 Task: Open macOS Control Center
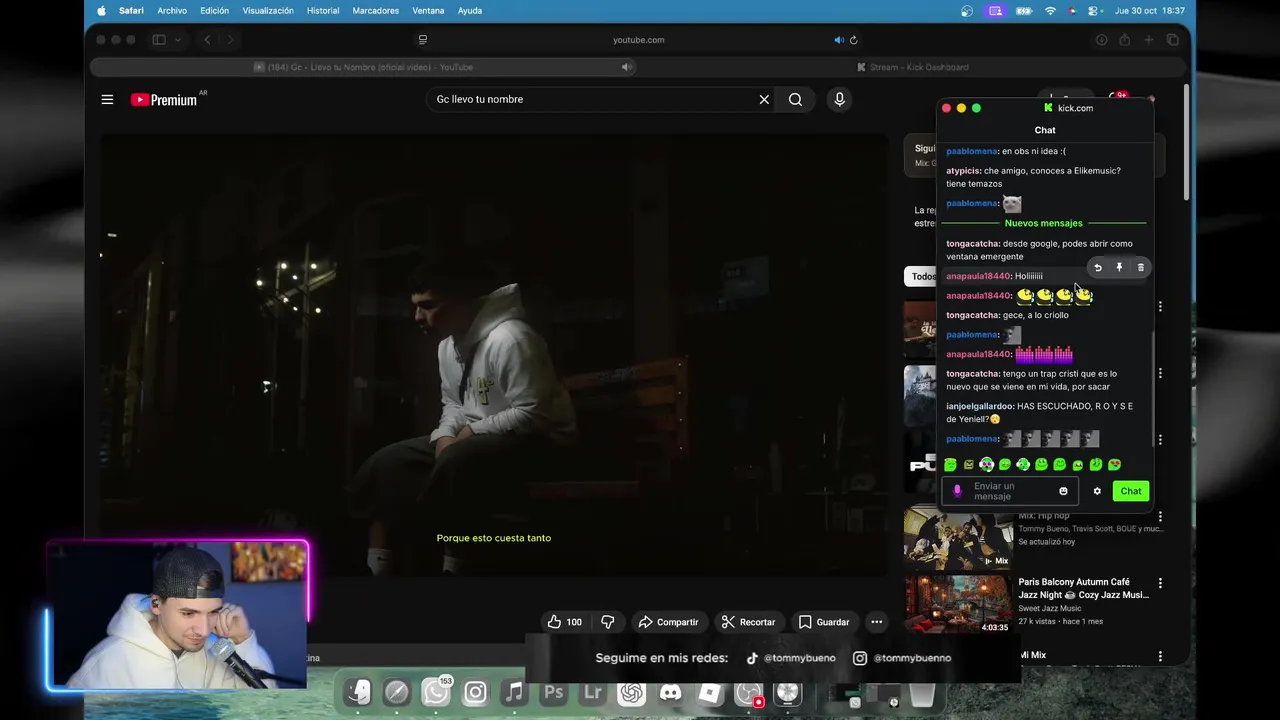click(x=1094, y=11)
